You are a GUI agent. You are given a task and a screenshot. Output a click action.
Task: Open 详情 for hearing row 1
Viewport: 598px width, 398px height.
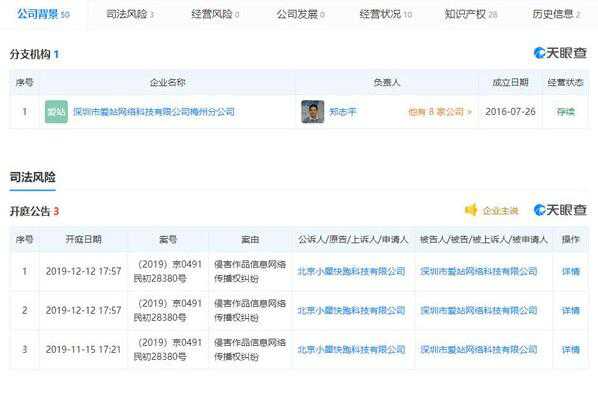click(571, 271)
